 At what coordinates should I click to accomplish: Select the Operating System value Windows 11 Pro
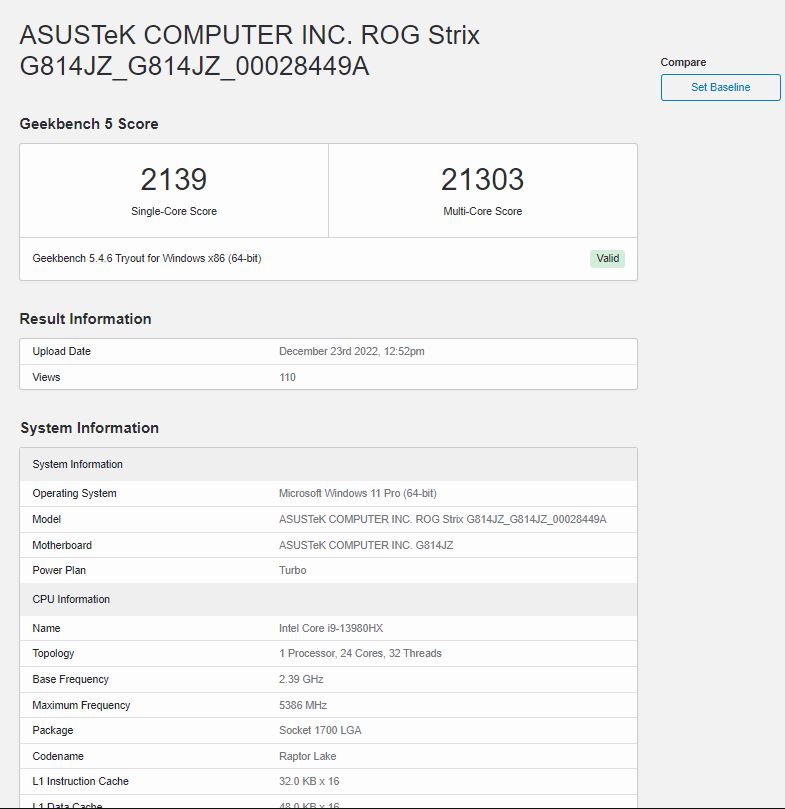pyautogui.click(x=358, y=493)
